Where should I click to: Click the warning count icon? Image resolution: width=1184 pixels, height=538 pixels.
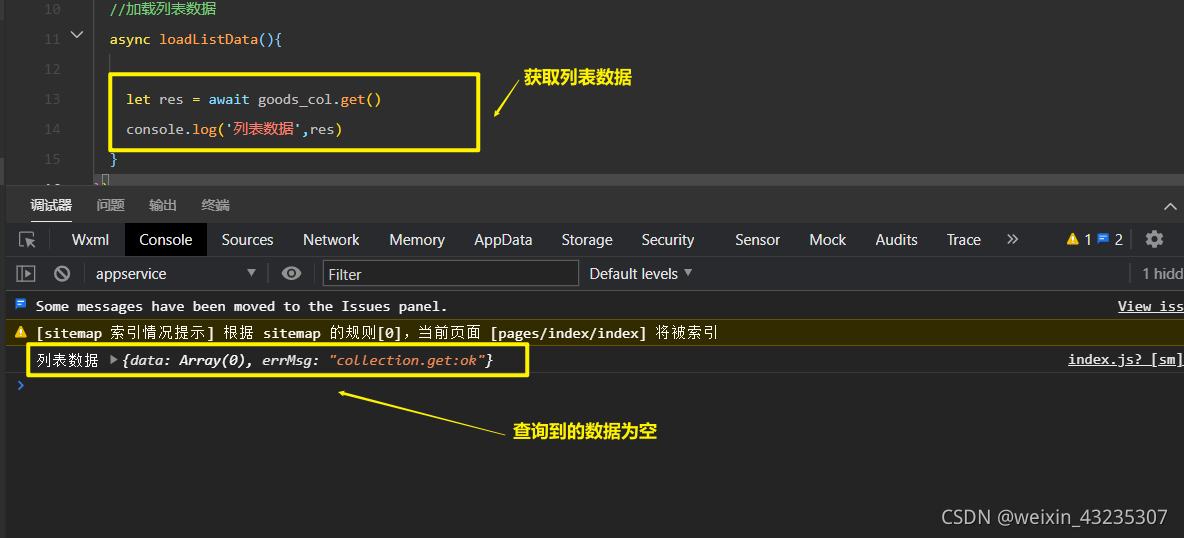click(x=1072, y=240)
